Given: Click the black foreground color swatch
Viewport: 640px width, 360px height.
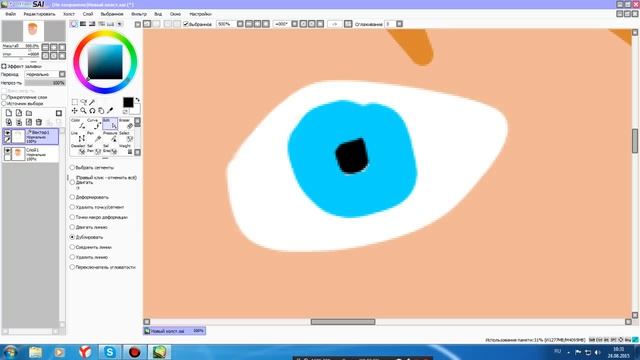Looking at the screenshot, I should 128,102.
